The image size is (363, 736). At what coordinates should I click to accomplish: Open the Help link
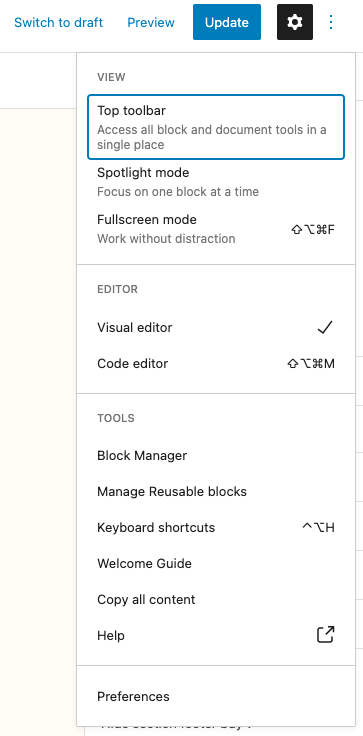(x=216, y=635)
